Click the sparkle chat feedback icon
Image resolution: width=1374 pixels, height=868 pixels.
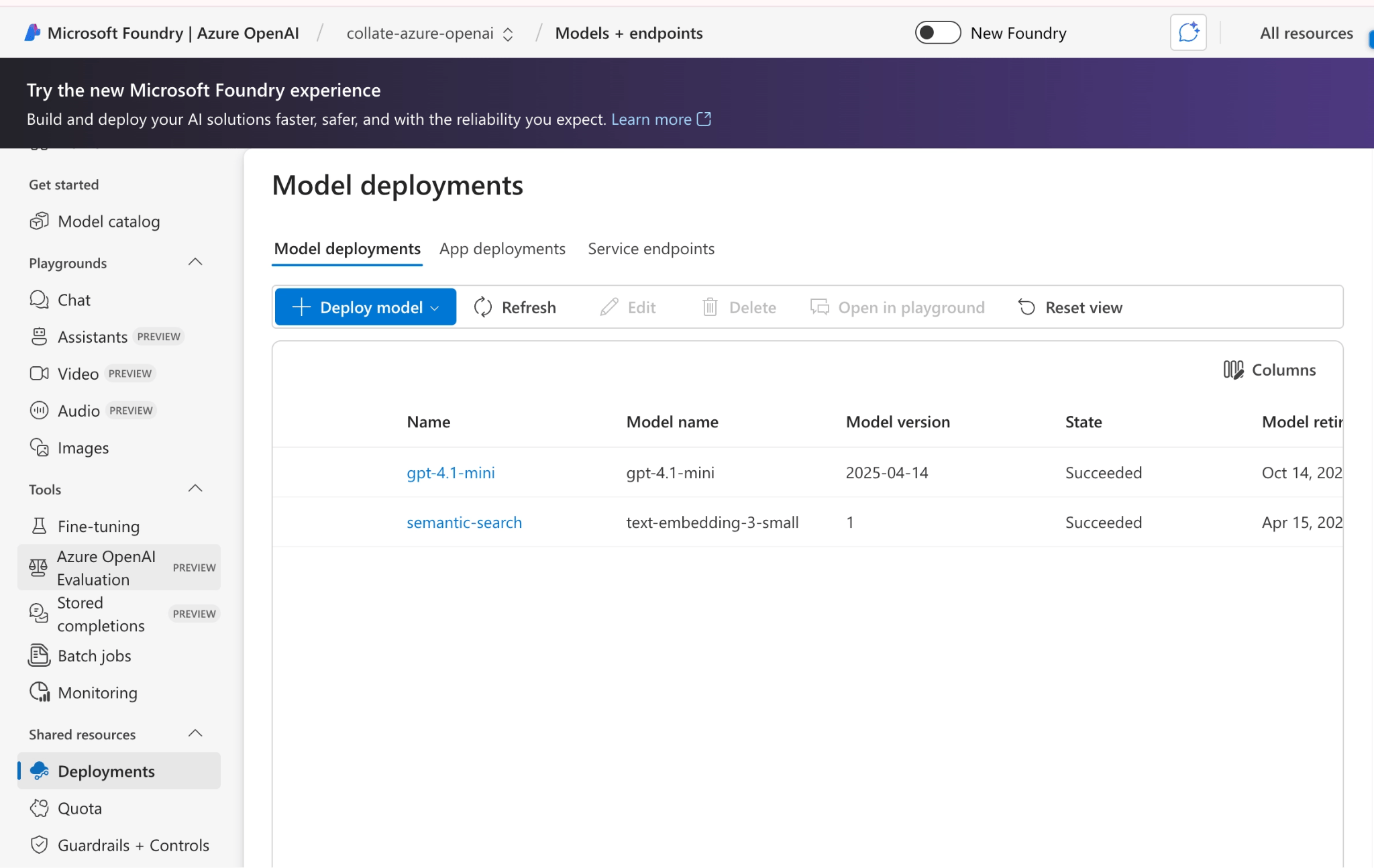[1188, 32]
